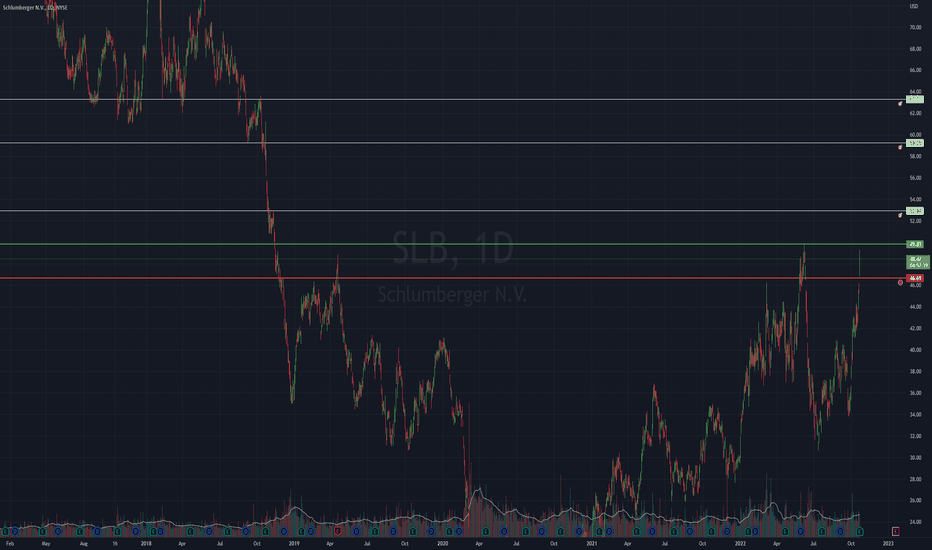Click the May label on the time axis
Image resolution: width=932 pixels, height=550 pixels.
click(46, 543)
